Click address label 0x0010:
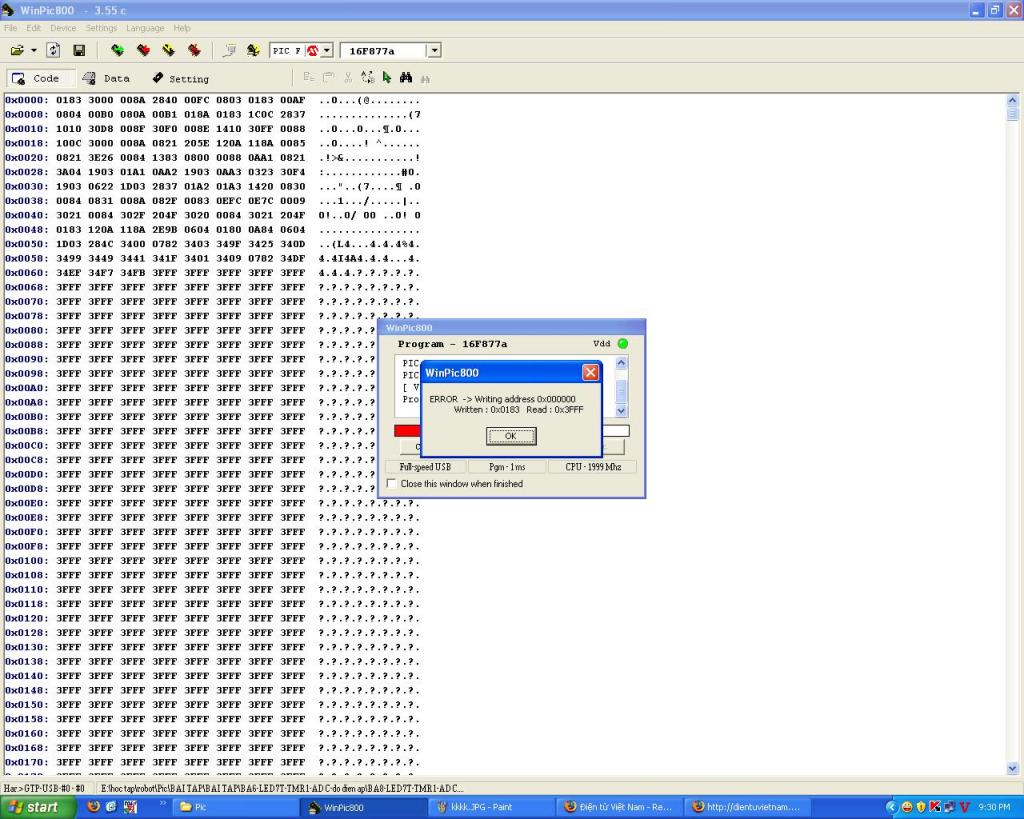Screen dimensions: 1024x819 [x=27, y=129]
